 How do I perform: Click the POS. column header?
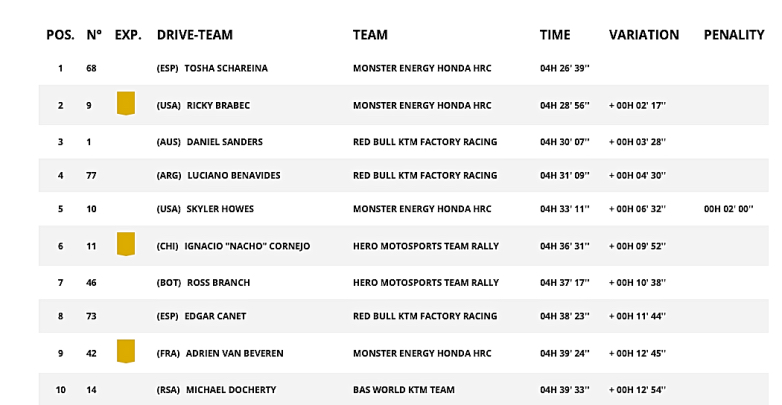[60, 35]
